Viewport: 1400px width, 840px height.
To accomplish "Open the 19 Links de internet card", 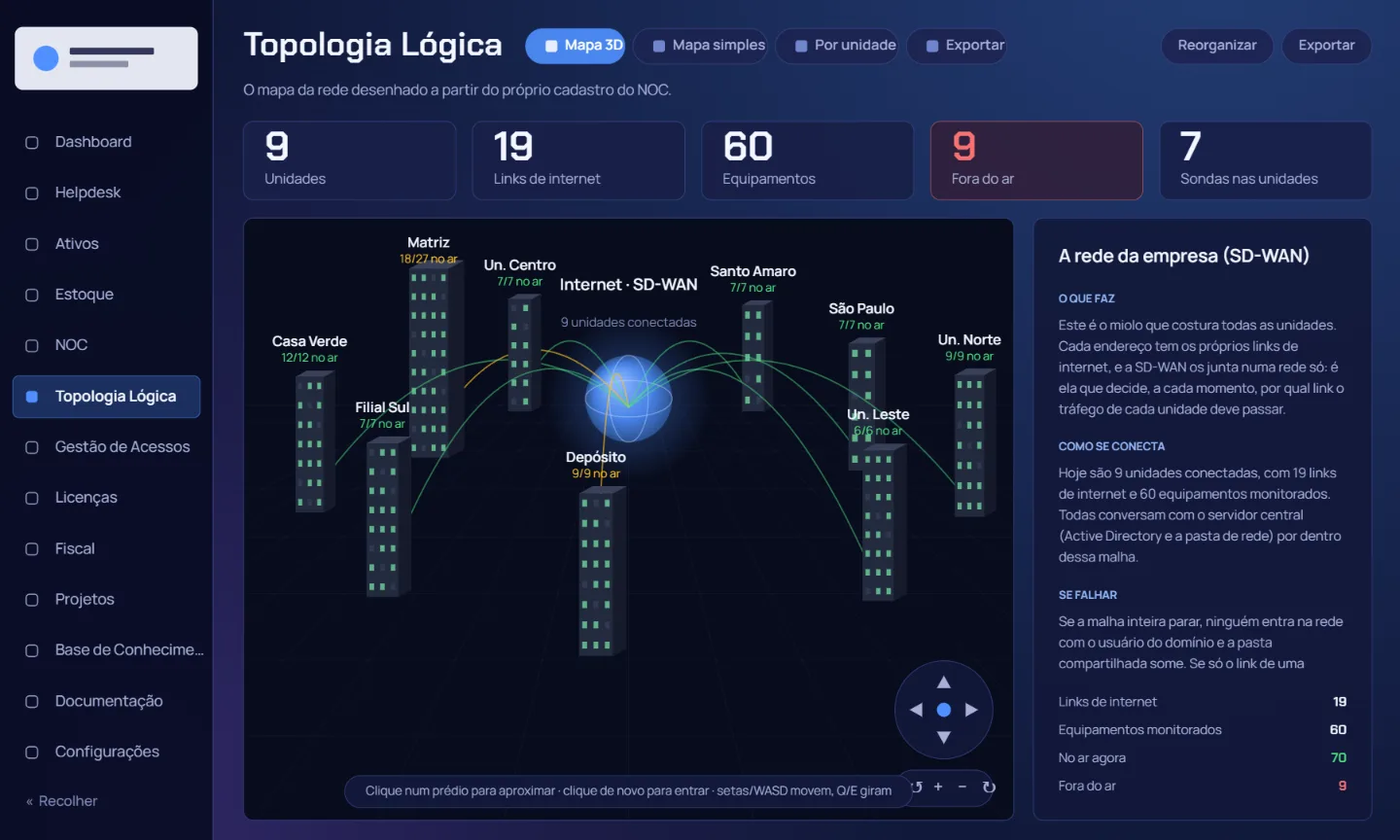I will tap(578, 160).
